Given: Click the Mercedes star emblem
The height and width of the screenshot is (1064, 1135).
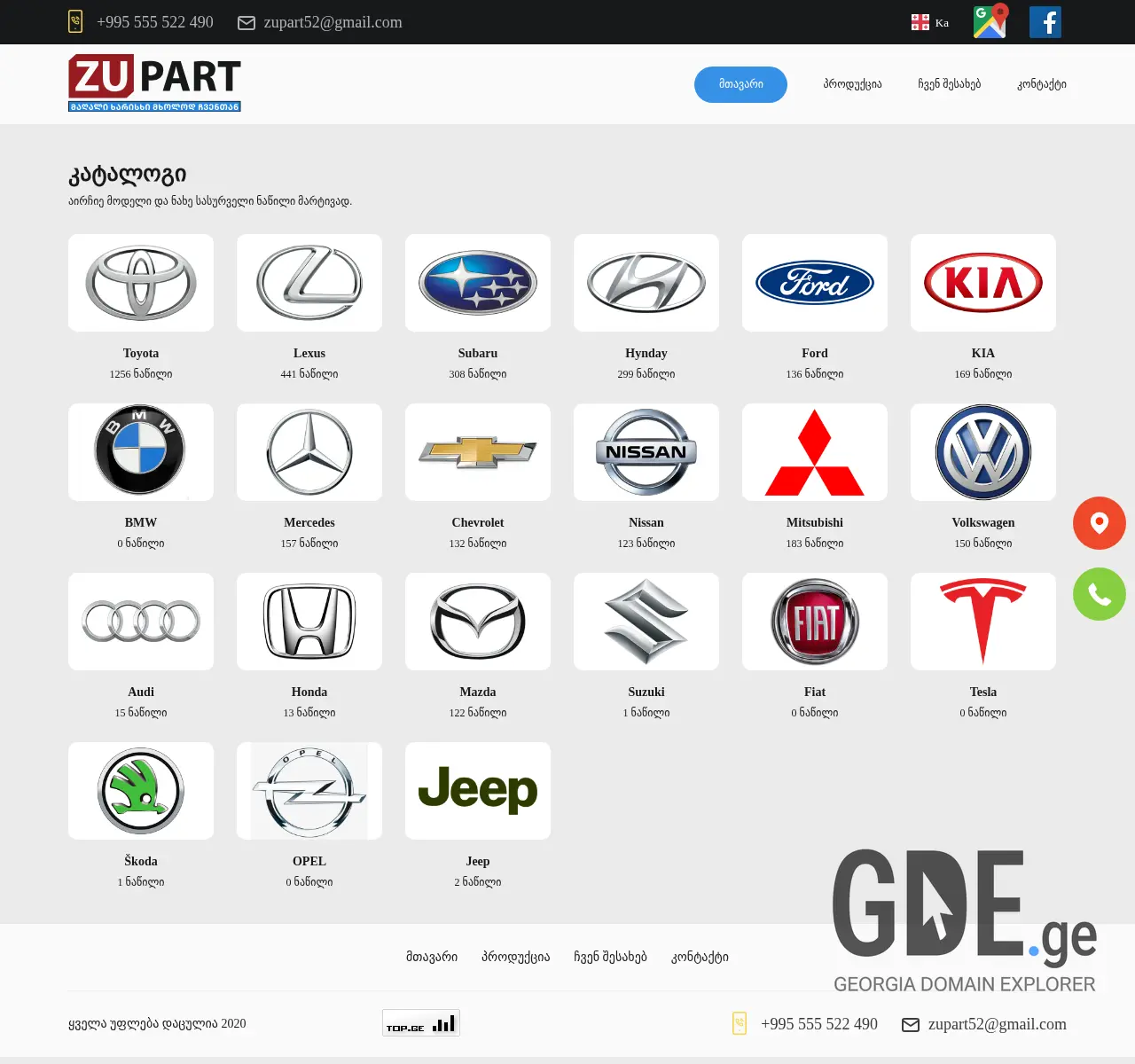Looking at the screenshot, I should click(x=309, y=452).
